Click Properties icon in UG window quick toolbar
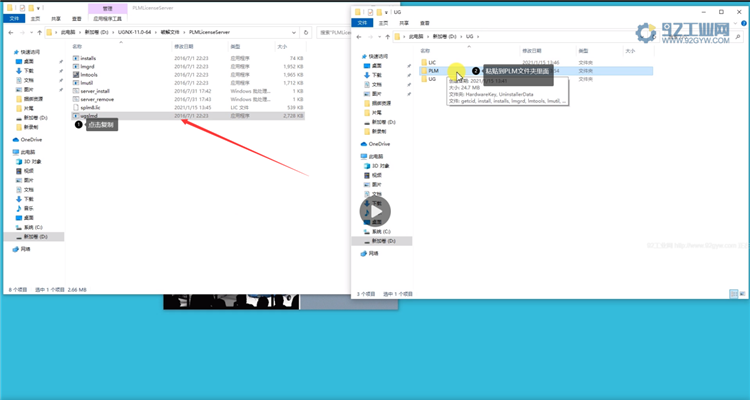Image resolution: width=750 pixels, height=400 pixels. 370,12
